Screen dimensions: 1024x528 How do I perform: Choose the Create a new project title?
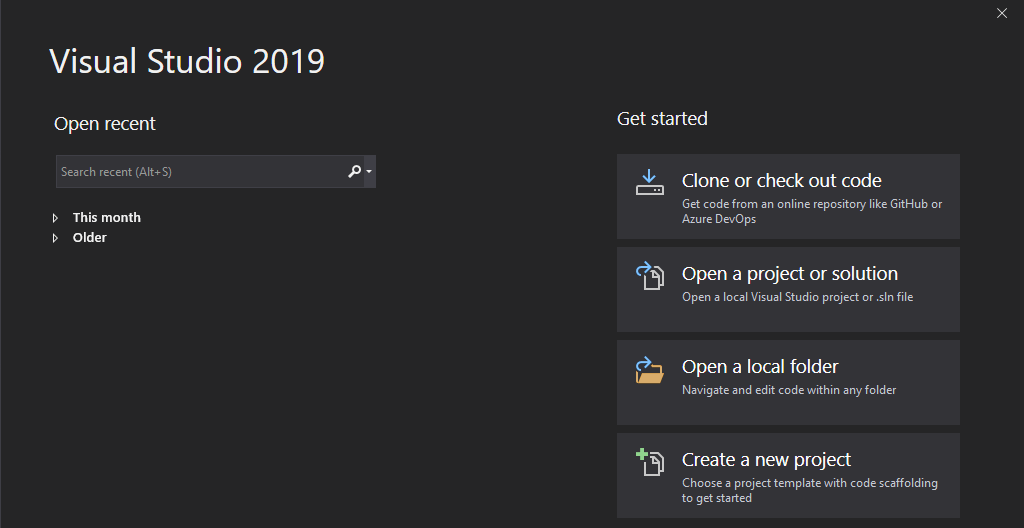[766, 460]
